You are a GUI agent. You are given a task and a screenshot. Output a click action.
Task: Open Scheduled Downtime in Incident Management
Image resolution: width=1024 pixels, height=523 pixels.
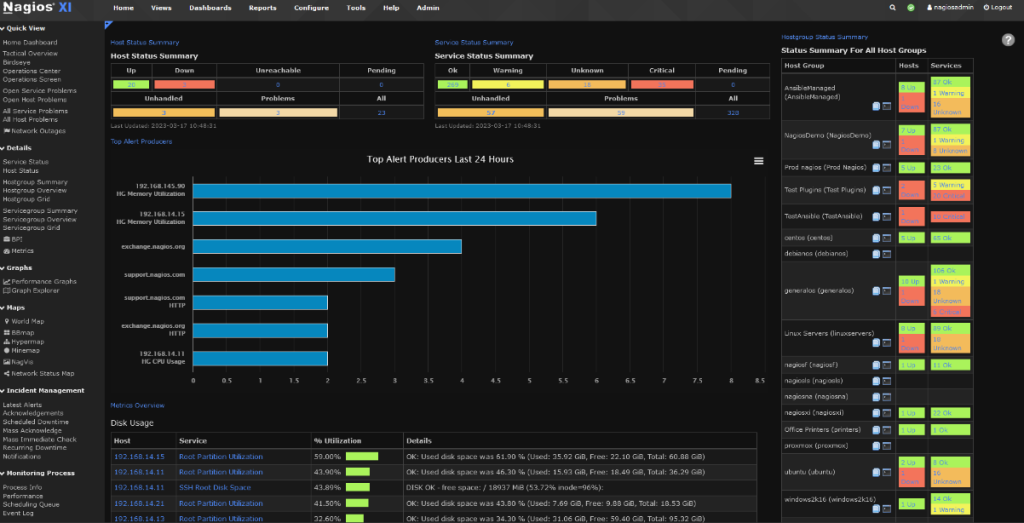point(35,422)
